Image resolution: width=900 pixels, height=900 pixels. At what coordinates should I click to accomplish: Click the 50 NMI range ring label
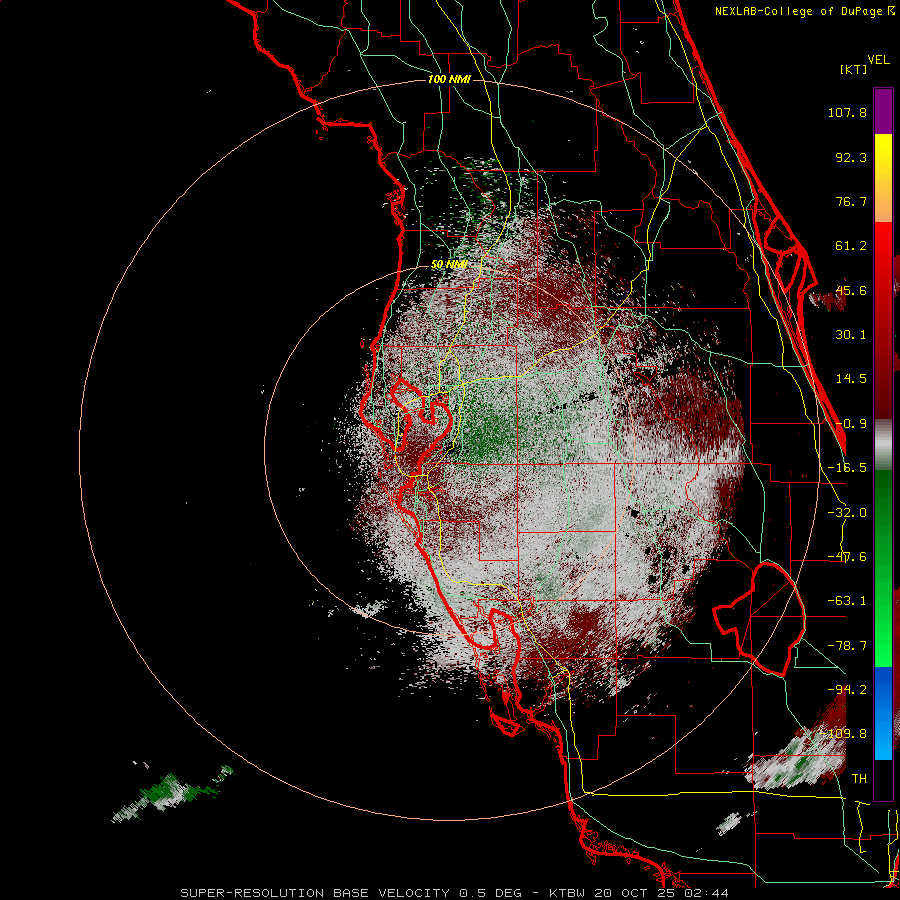pos(449,265)
